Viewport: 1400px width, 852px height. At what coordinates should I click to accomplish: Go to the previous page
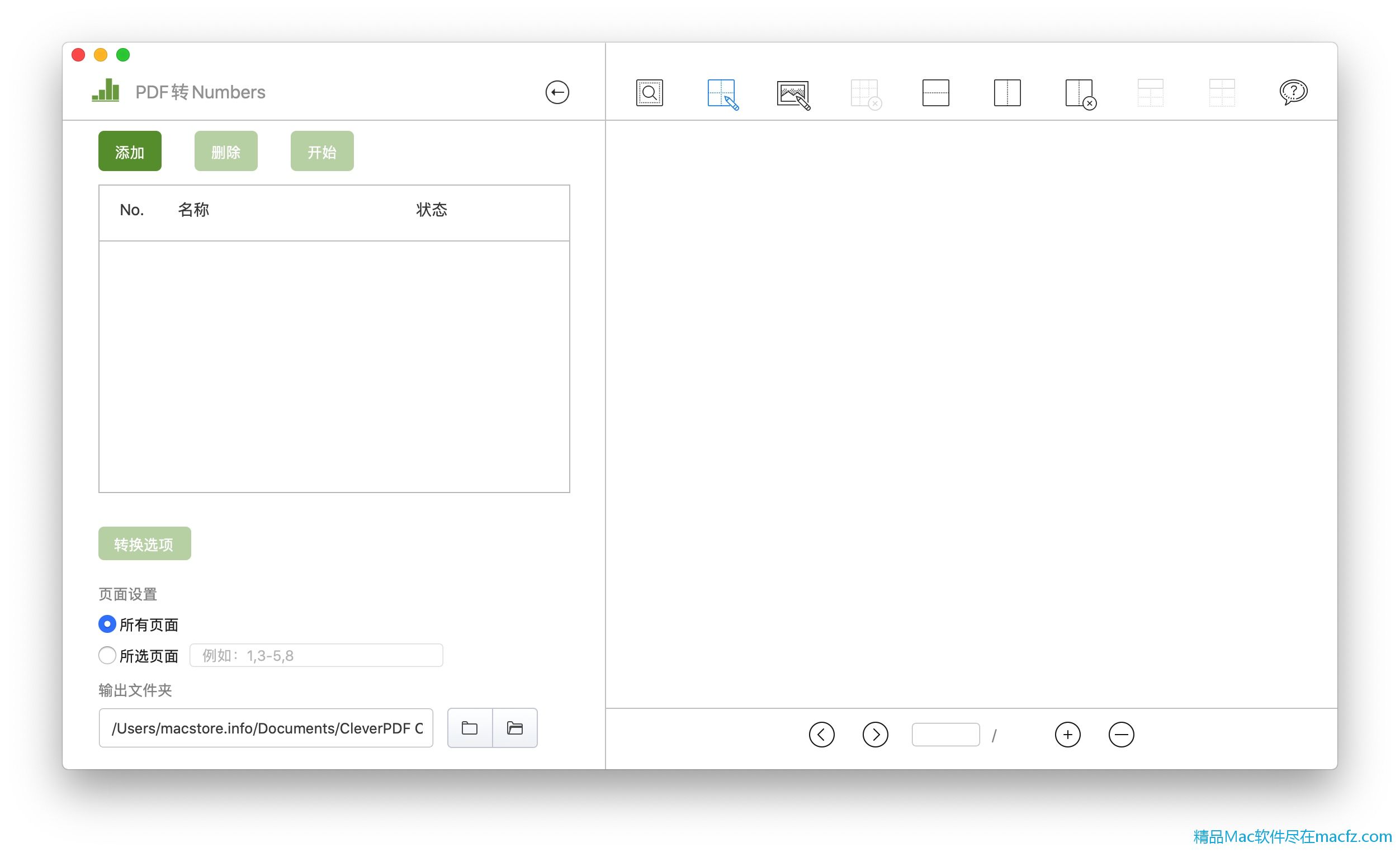point(821,735)
